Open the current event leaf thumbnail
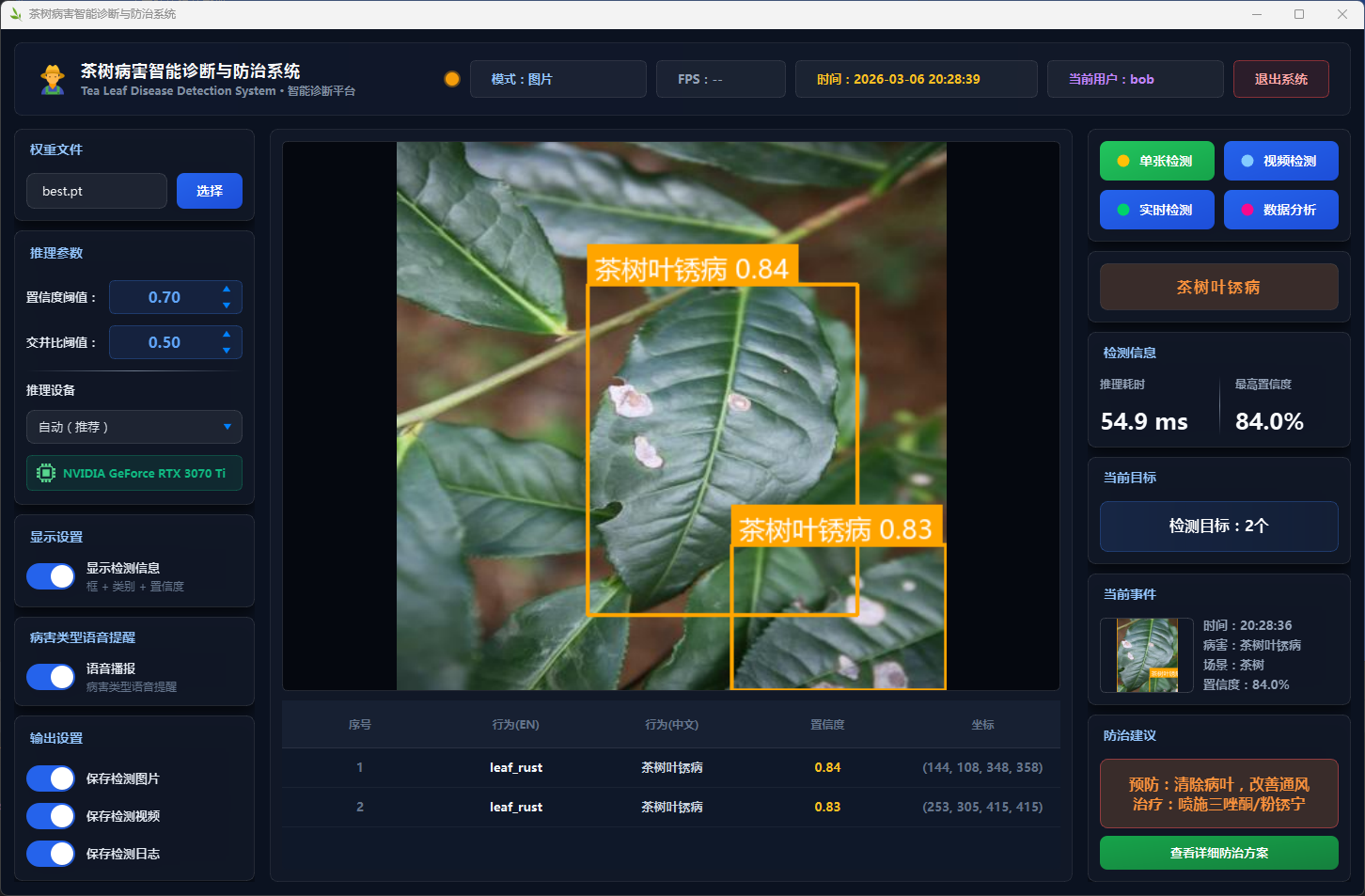Image resolution: width=1365 pixels, height=896 pixels. pyautogui.click(x=1147, y=655)
